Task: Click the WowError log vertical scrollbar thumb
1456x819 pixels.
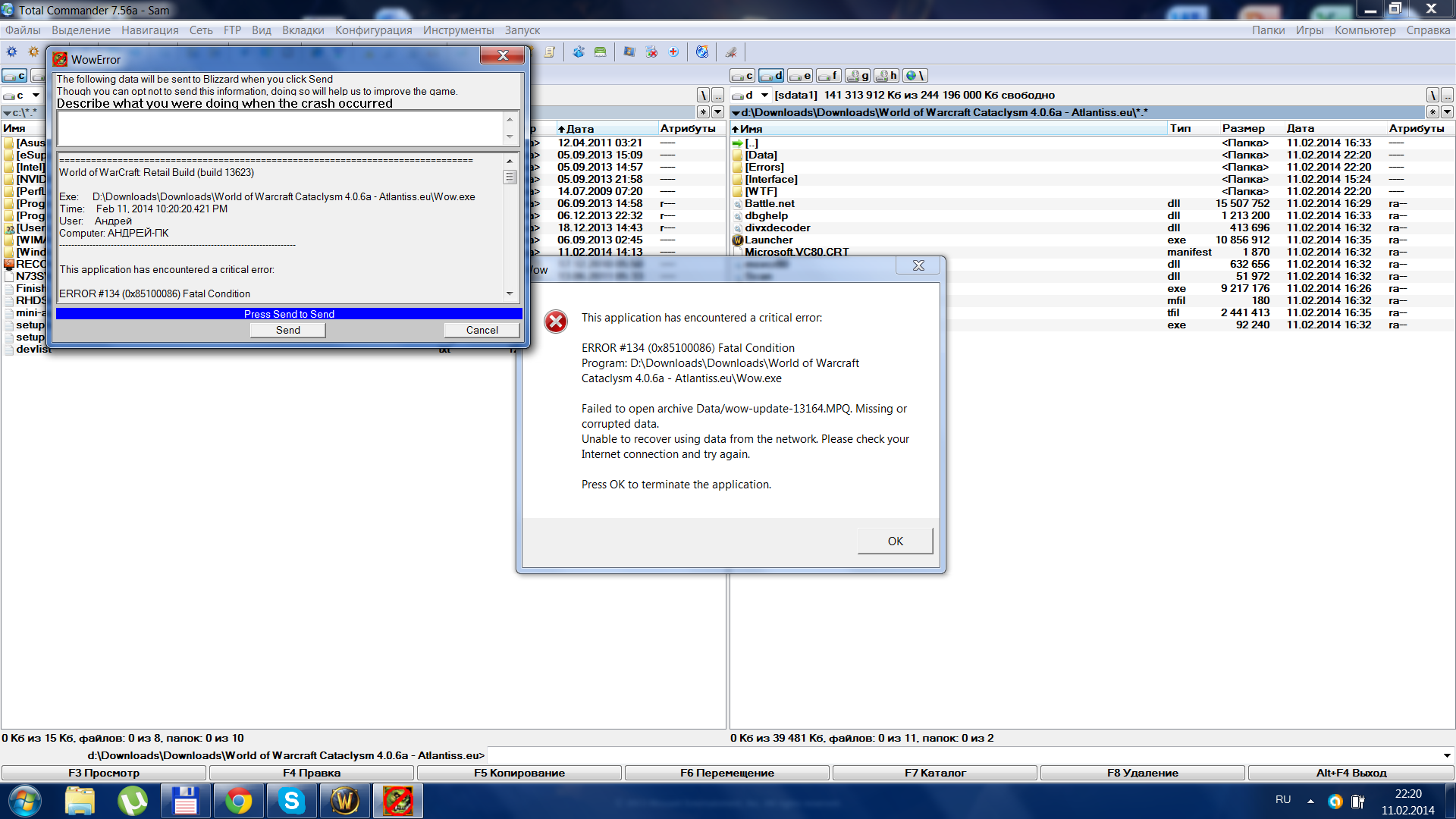Action: point(510,177)
